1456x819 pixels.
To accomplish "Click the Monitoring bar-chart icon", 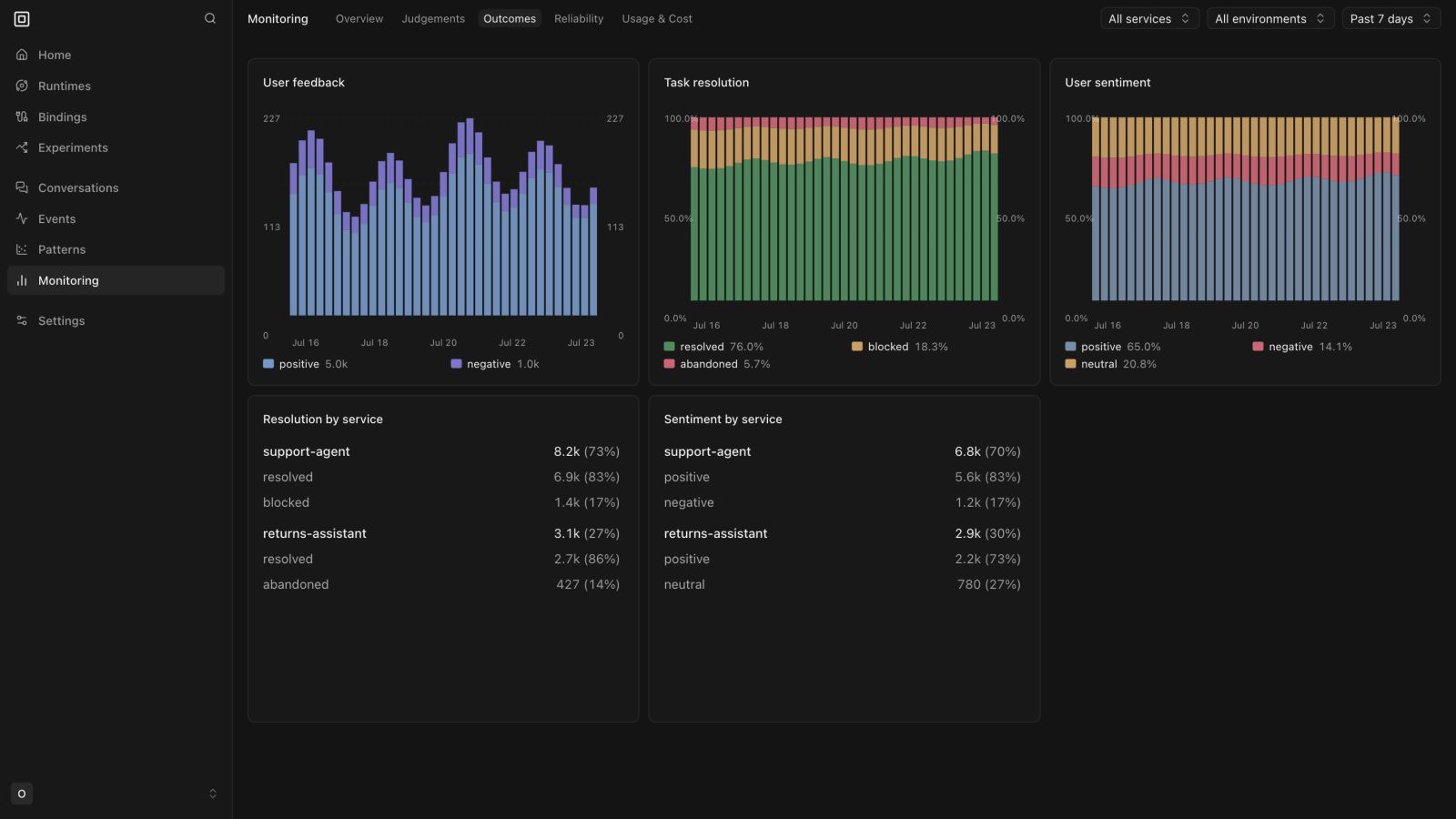I will click(x=22, y=280).
